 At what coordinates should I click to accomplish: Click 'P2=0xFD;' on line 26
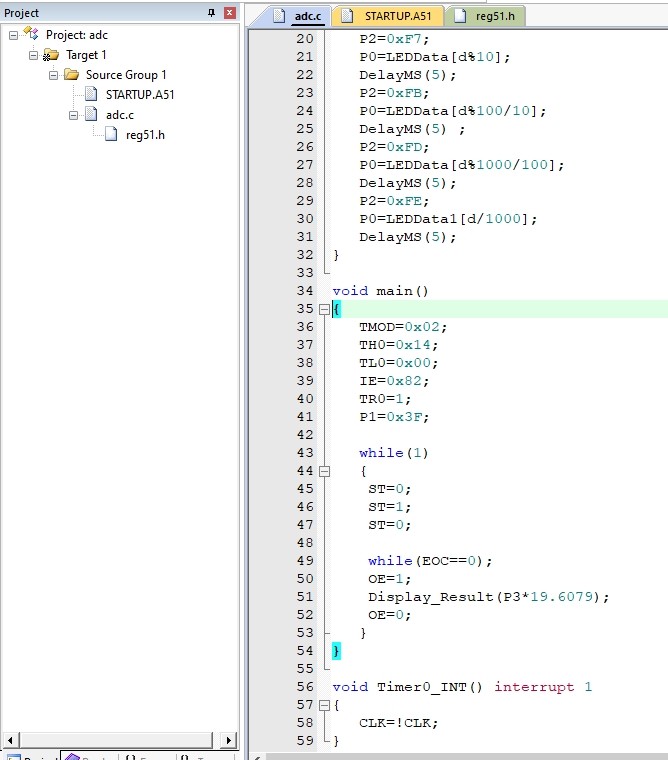pyautogui.click(x=394, y=147)
